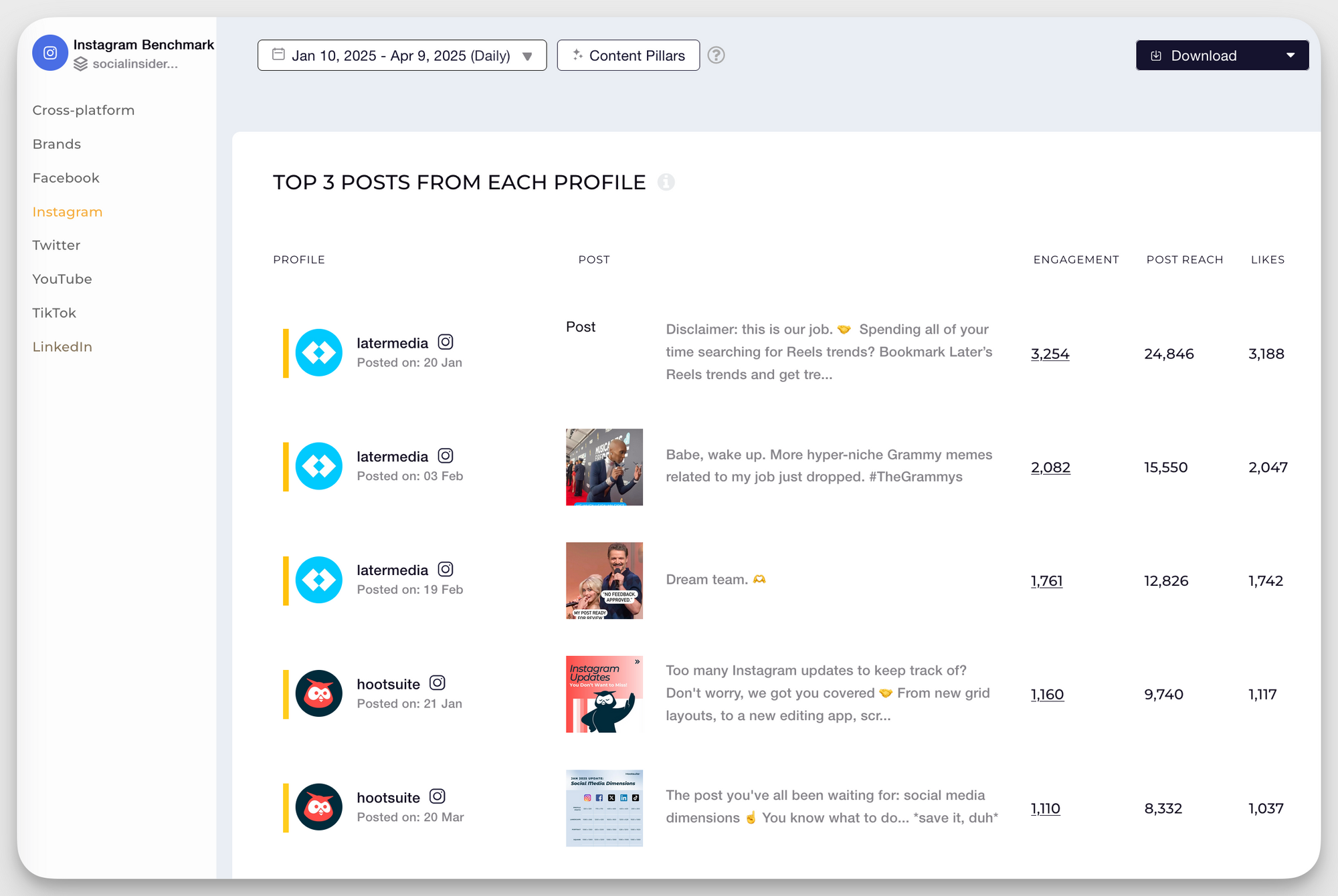Select Facebook in the sidebar
This screenshot has width=1338, height=896.
66,178
